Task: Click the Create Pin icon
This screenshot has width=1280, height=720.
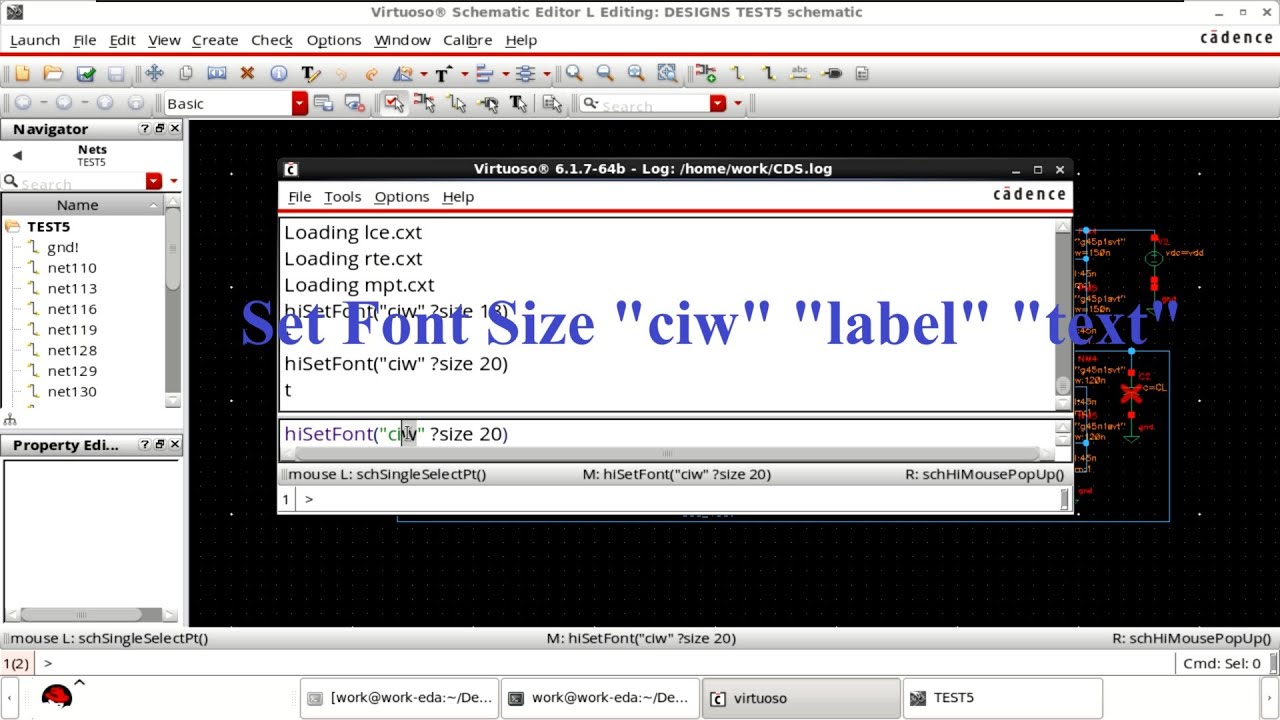Action: click(831, 73)
